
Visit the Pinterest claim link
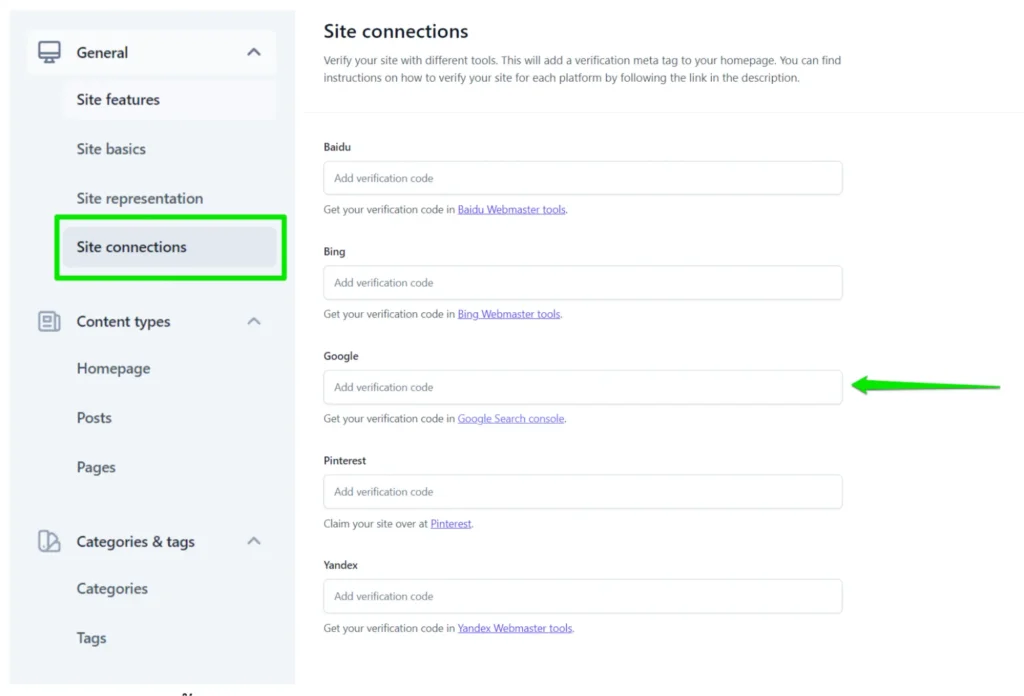[450, 524]
